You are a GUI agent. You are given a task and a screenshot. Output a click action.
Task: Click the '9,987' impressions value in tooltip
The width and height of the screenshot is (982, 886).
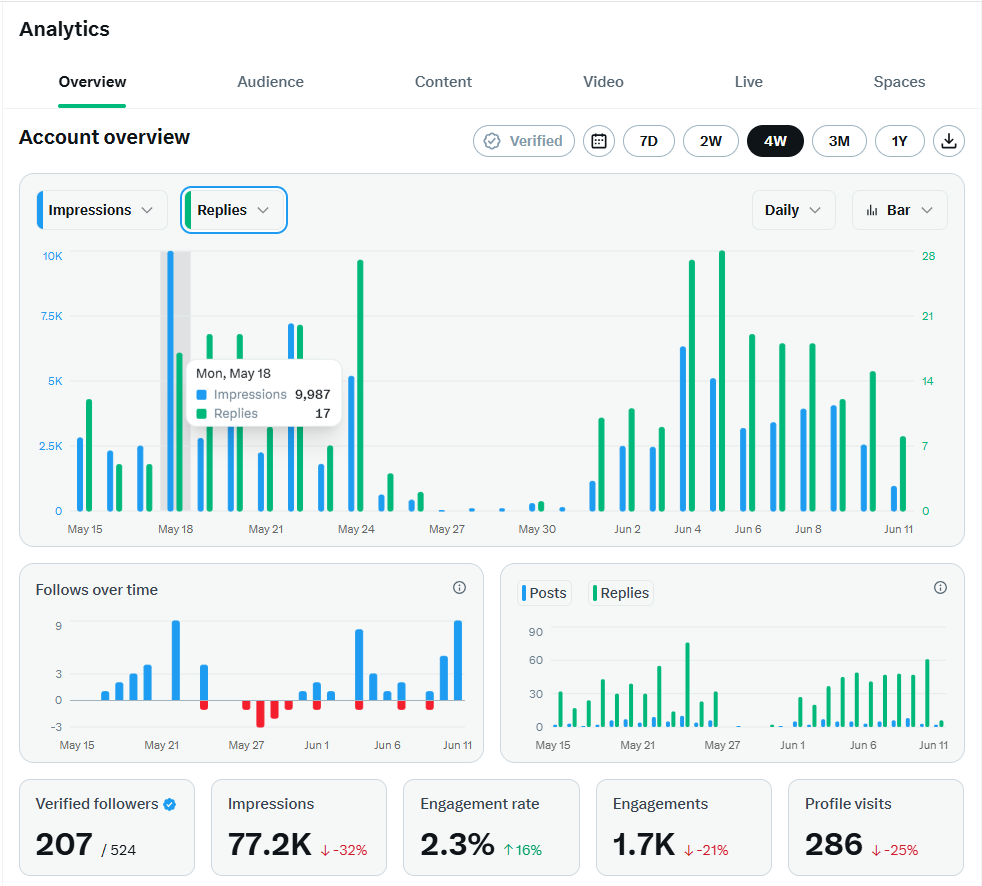tap(313, 394)
